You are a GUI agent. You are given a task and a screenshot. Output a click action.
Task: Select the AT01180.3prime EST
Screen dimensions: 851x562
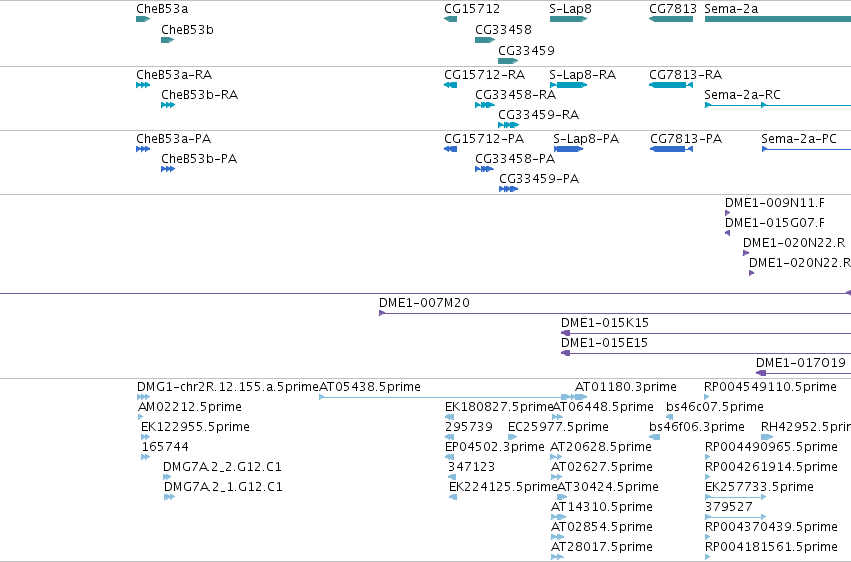click(x=581, y=398)
